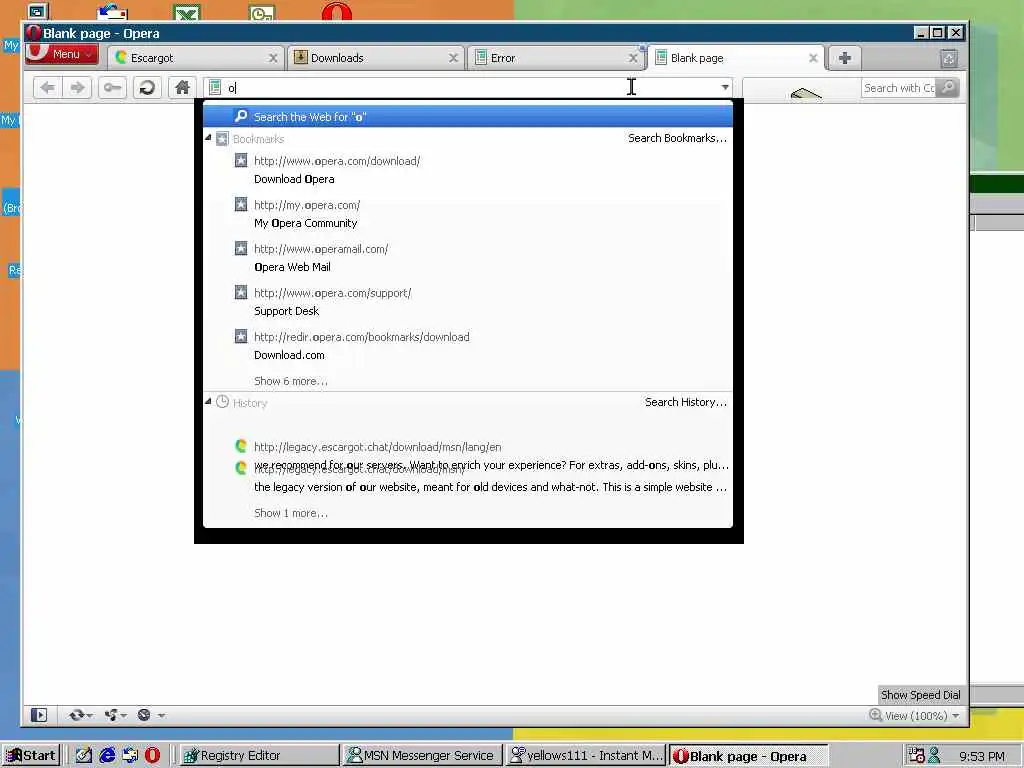Click star icon beside my.opera.com
The image size is (1024, 768).
pyautogui.click(x=241, y=204)
